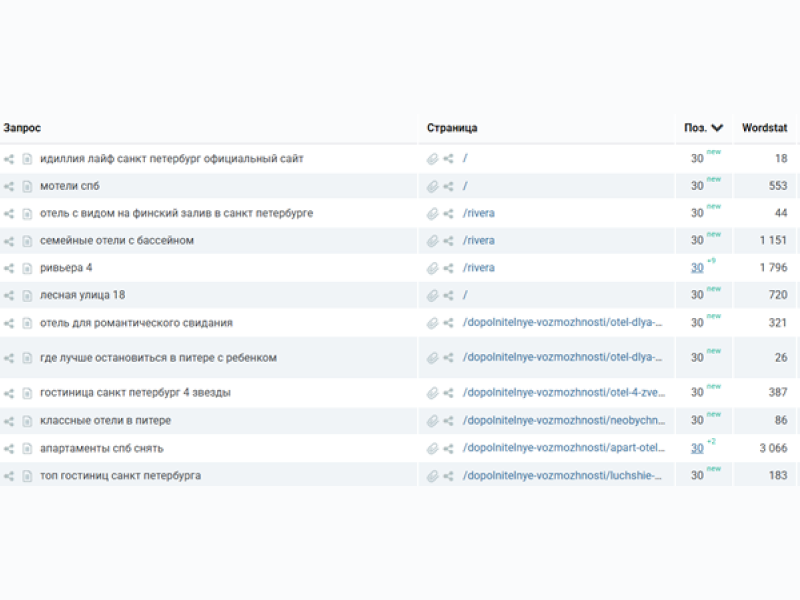Screen dimensions: 800x600
Task: Click the Страница column header
Action: (452, 128)
